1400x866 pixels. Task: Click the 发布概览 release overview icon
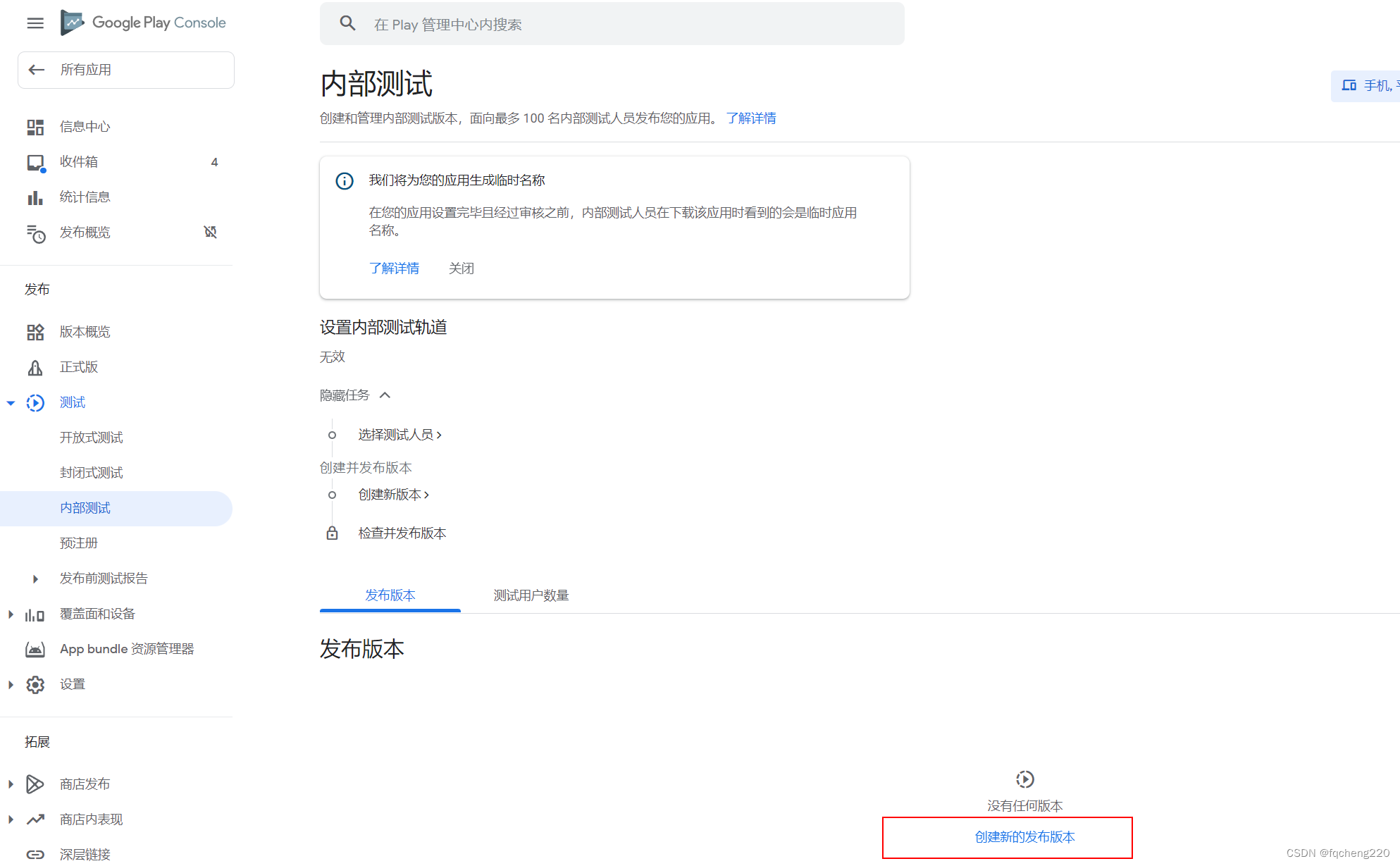34,231
